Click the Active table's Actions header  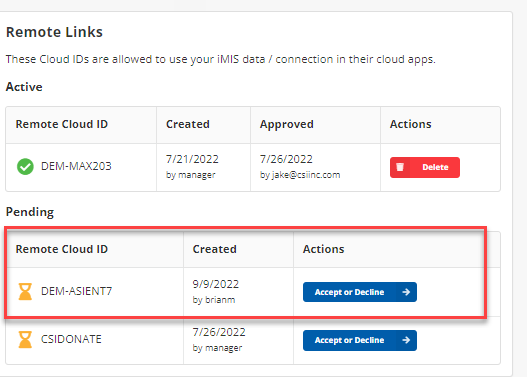pos(410,124)
